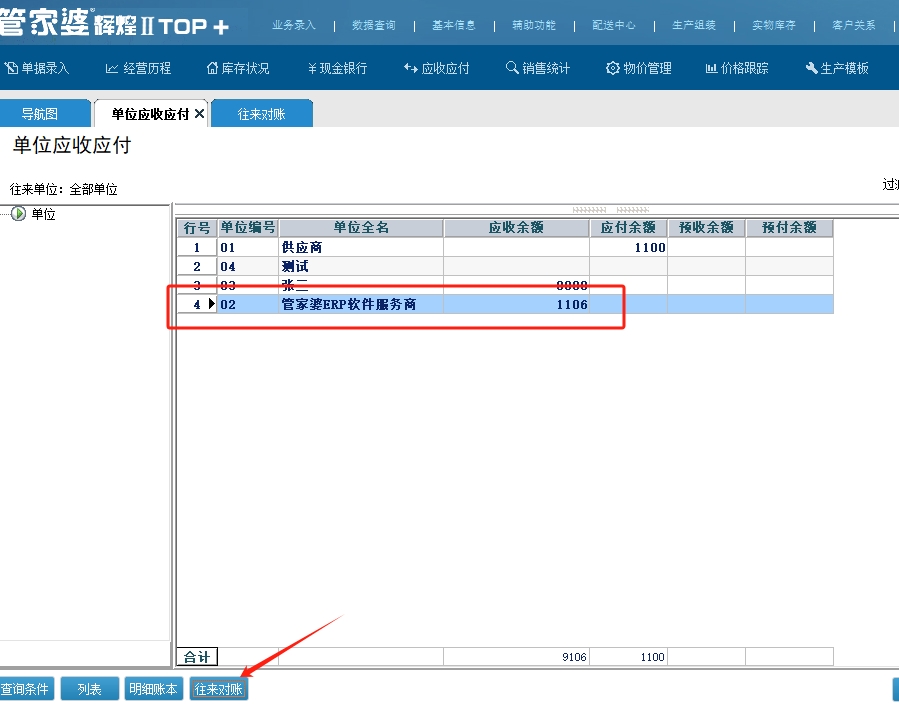
Task: Click the 单据录入 document entry icon
Action: pyautogui.click(x=11, y=68)
